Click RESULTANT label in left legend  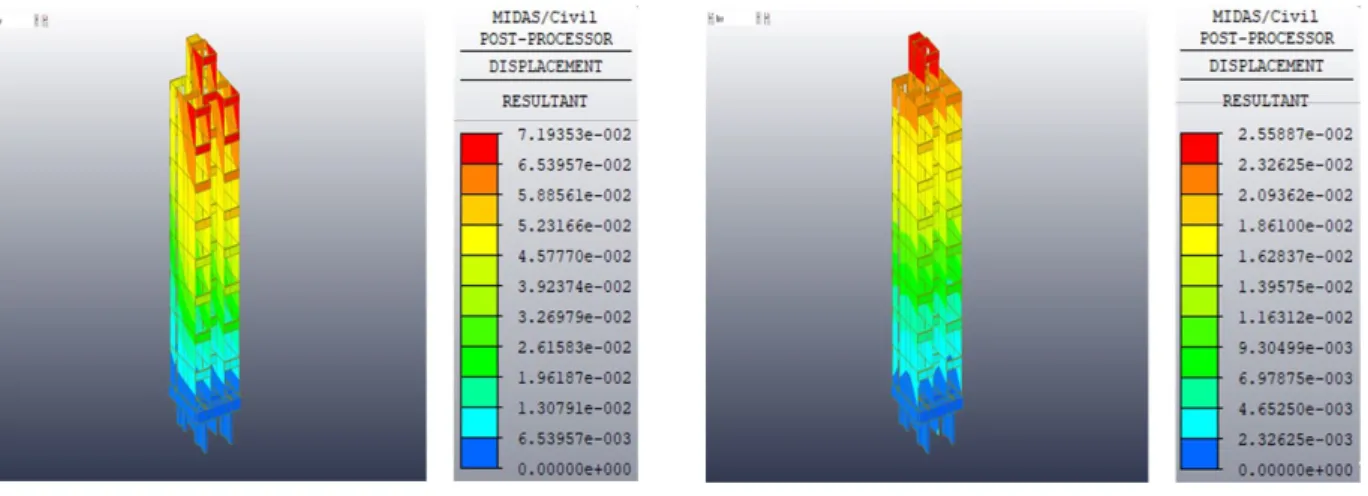pyautogui.click(x=545, y=101)
